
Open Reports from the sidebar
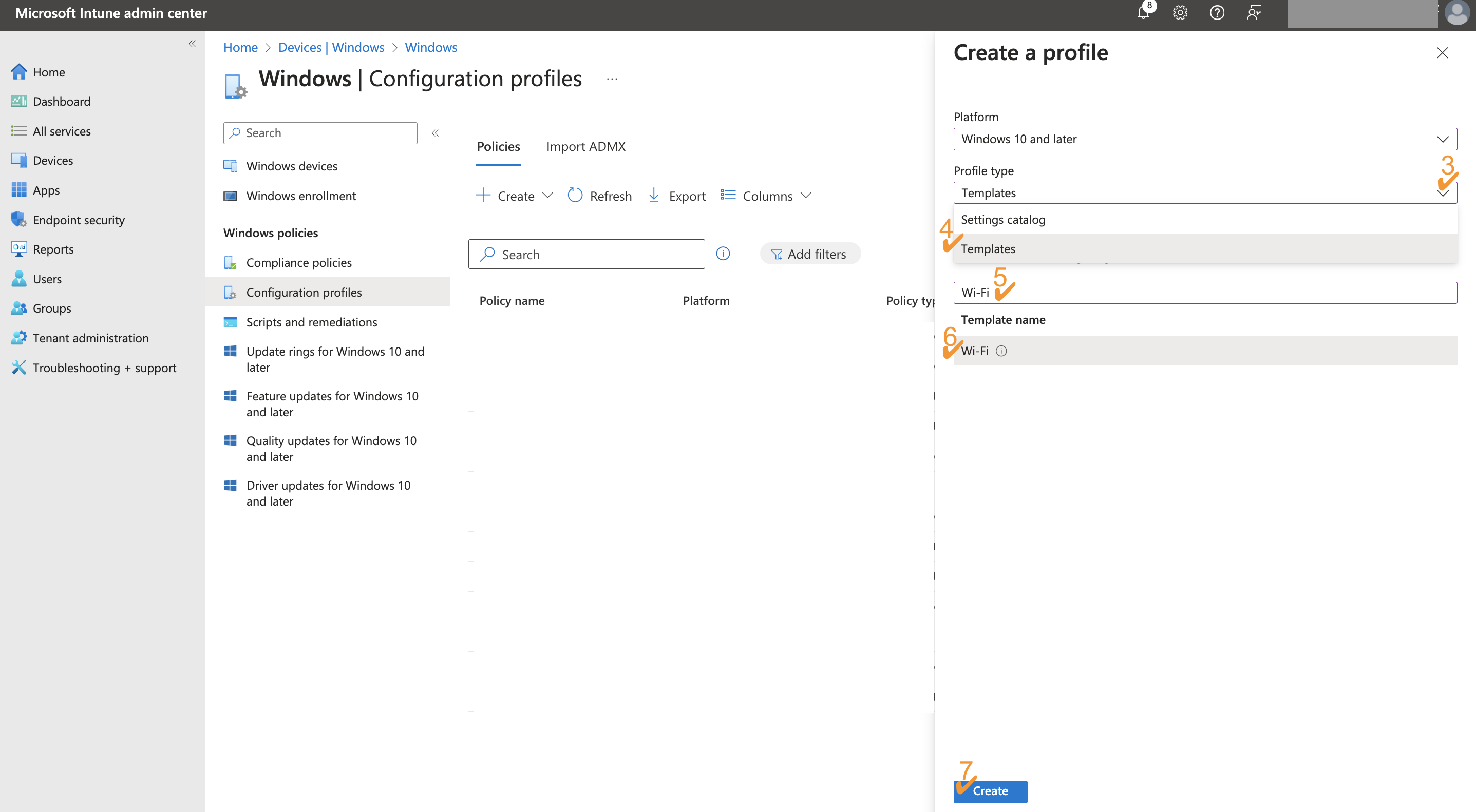point(53,249)
